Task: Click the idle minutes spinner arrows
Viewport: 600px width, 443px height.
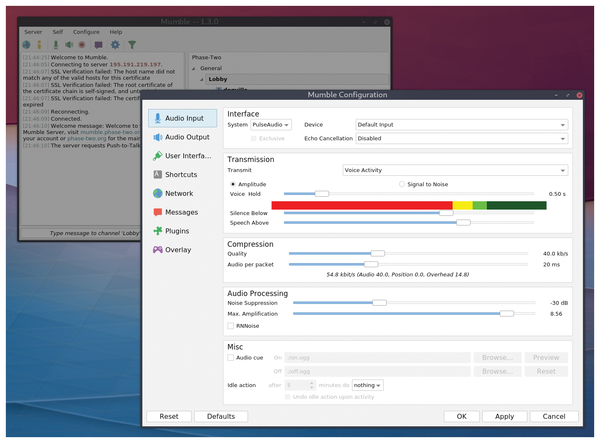Action: click(x=312, y=385)
